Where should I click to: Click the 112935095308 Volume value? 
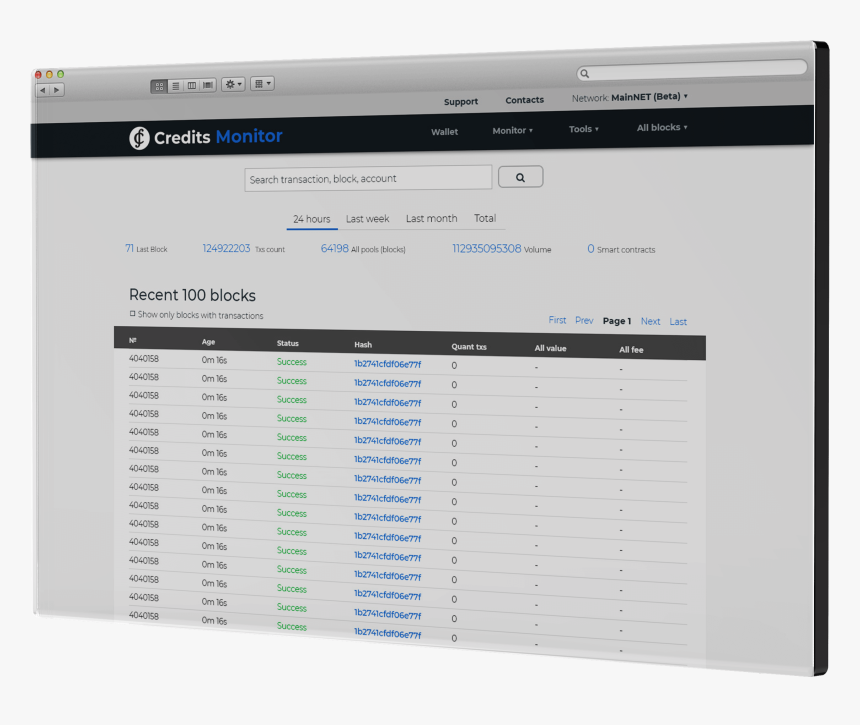click(x=486, y=248)
